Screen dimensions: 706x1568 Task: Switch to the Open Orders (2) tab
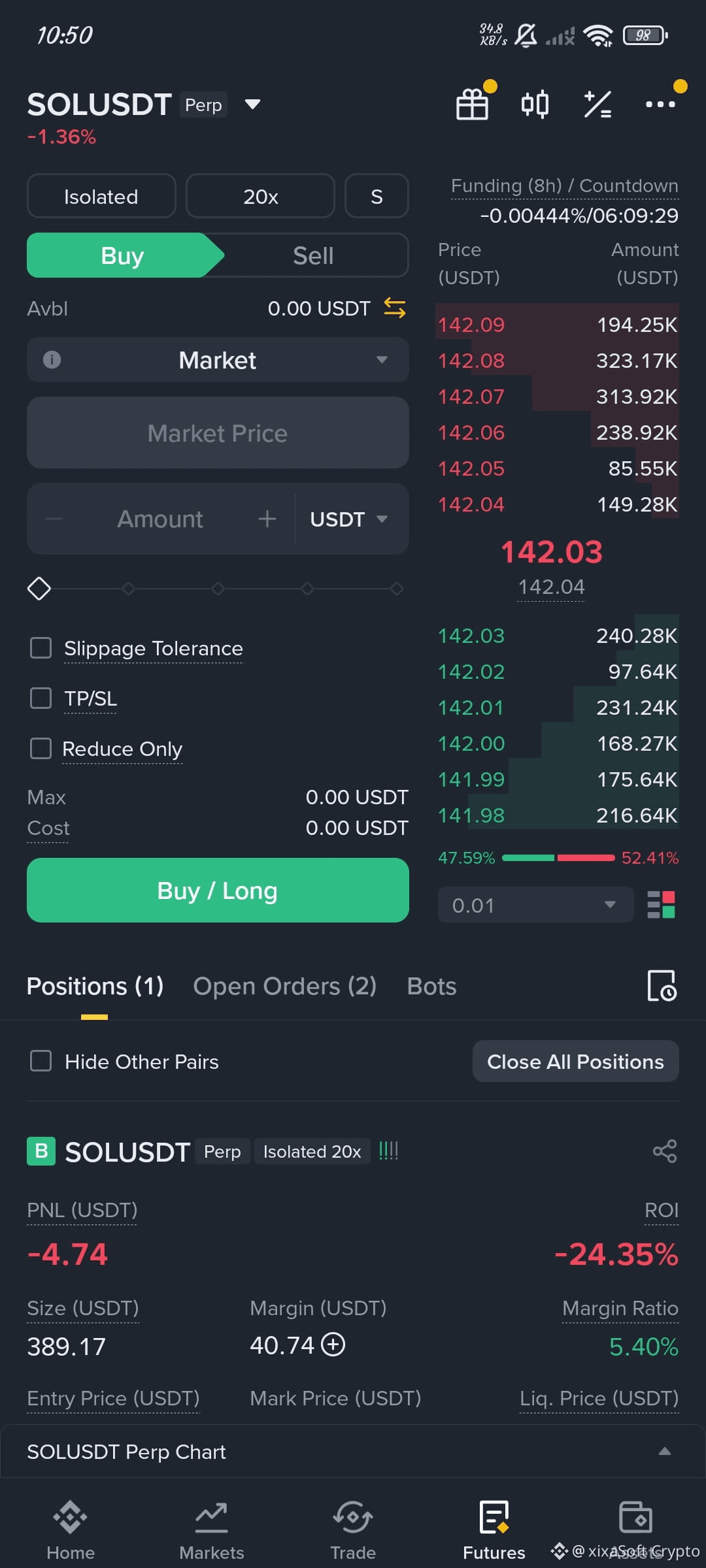(284, 986)
